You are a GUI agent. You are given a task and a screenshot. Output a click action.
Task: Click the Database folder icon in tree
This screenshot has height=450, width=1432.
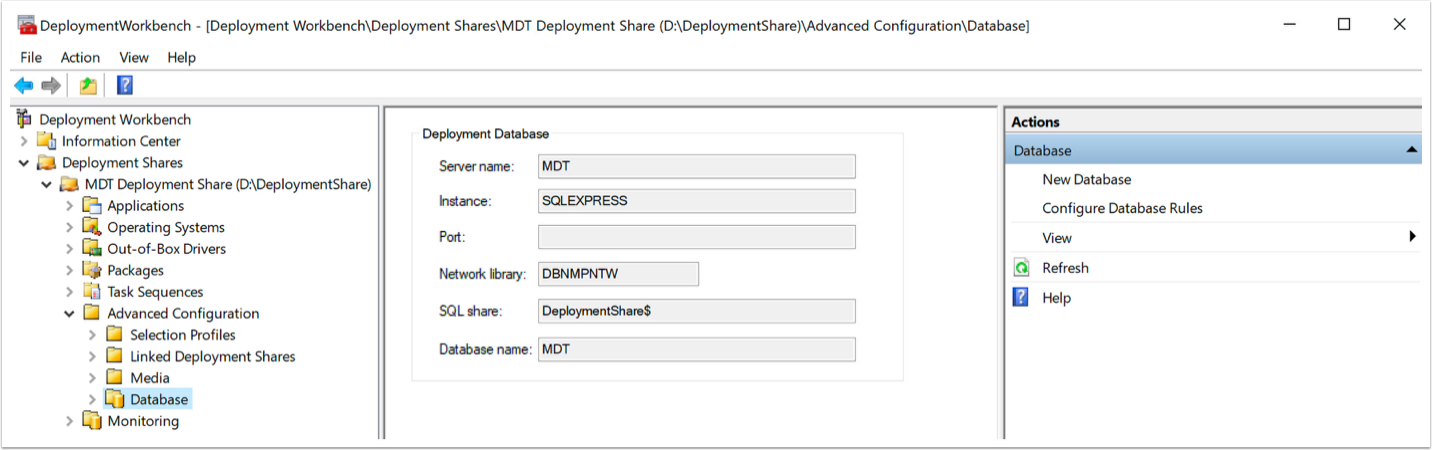pos(115,399)
